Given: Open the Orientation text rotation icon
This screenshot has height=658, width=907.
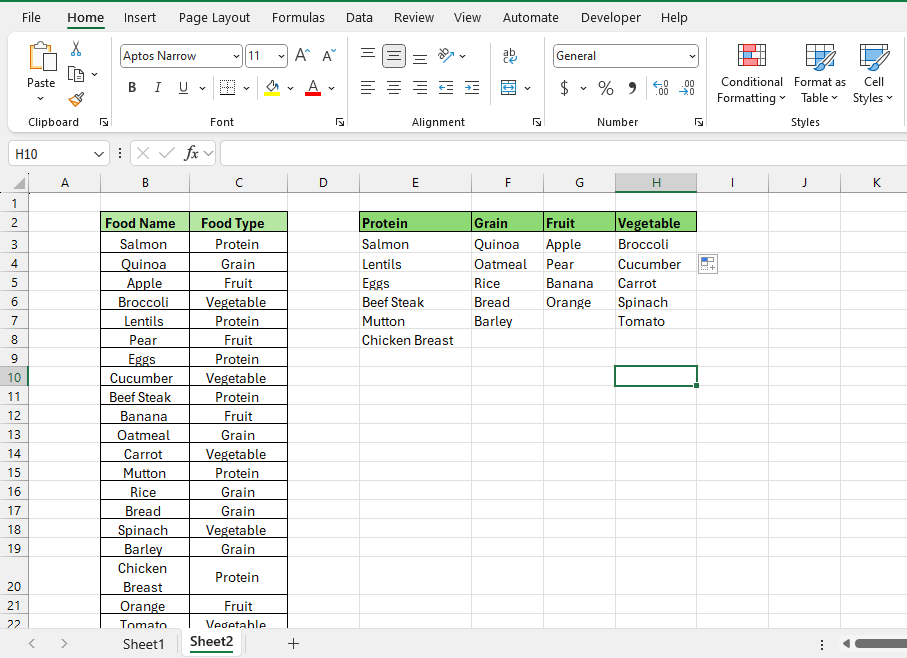Looking at the screenshot, I should pos(445,56).
